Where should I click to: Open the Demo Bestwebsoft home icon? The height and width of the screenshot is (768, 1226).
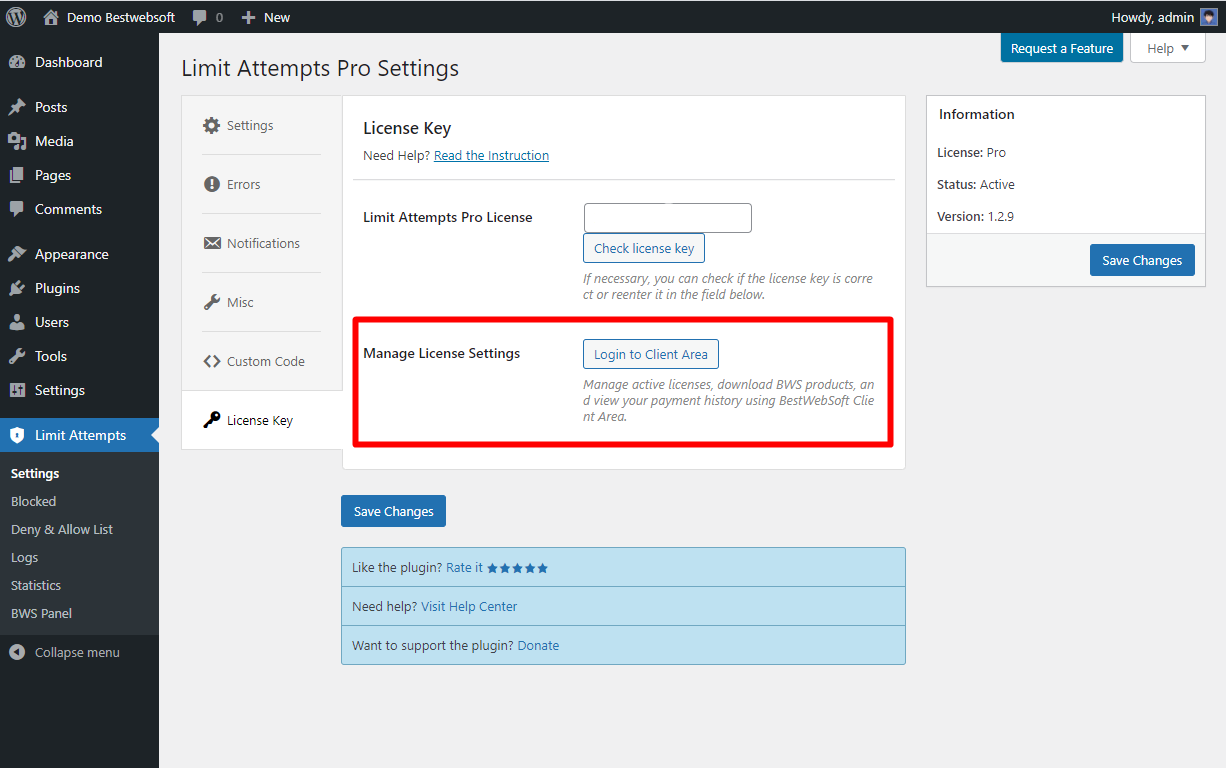pos(51,17)
